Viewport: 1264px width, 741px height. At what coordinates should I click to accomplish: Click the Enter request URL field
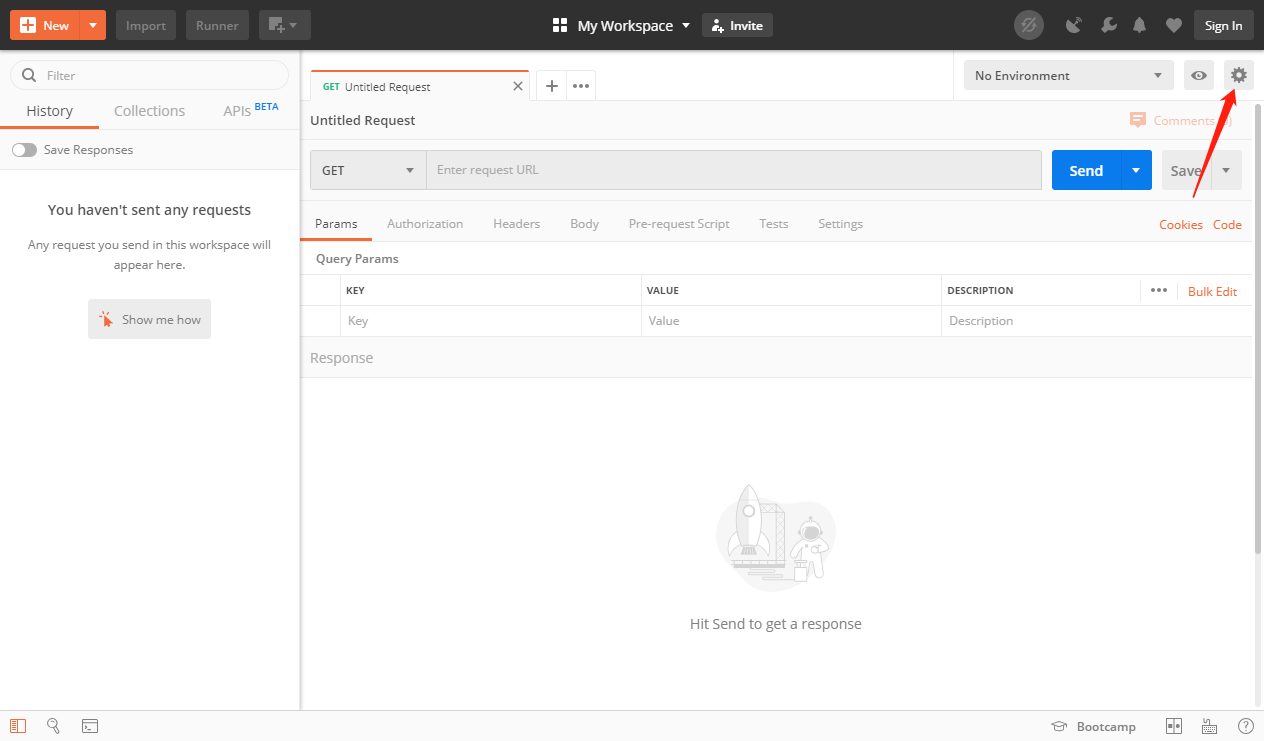pos(733,170)
